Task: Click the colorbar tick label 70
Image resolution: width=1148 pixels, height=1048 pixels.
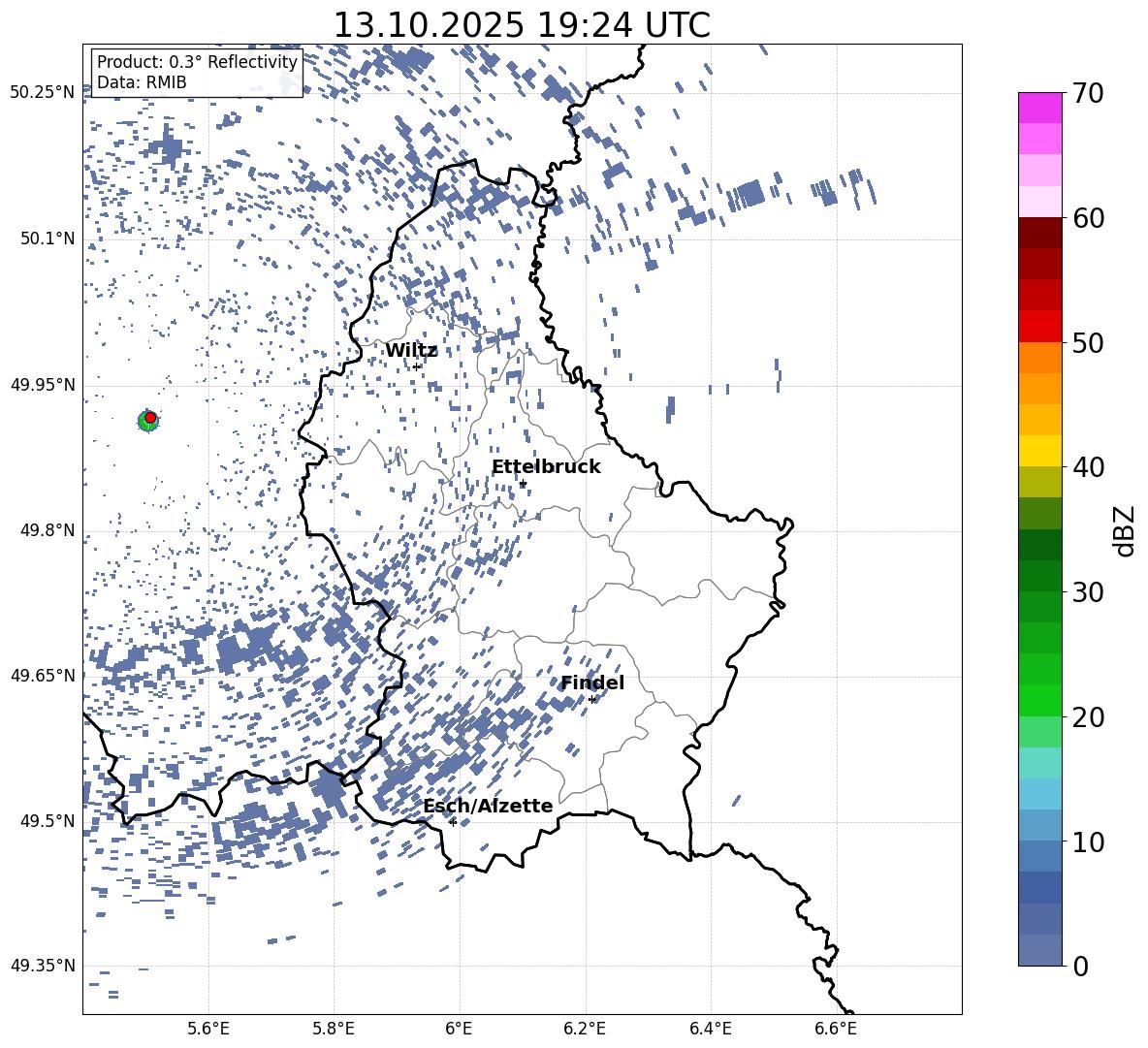Action: pyautogui.click(x=1088, y=94)
